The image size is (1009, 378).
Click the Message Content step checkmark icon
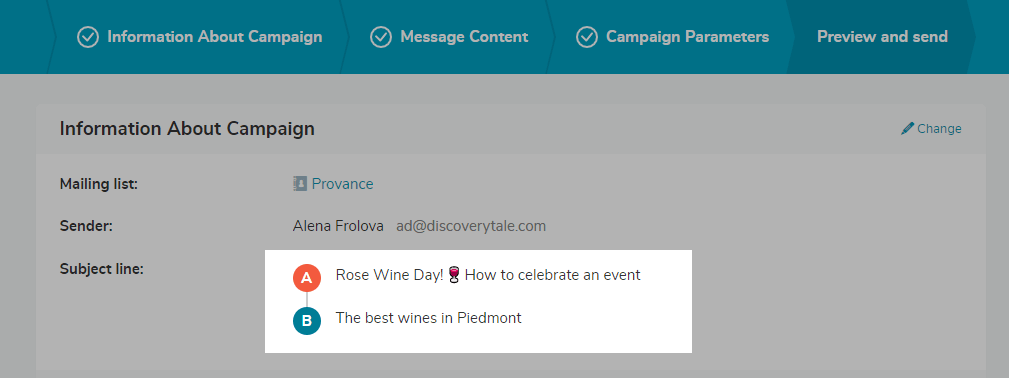coord(381,37)
